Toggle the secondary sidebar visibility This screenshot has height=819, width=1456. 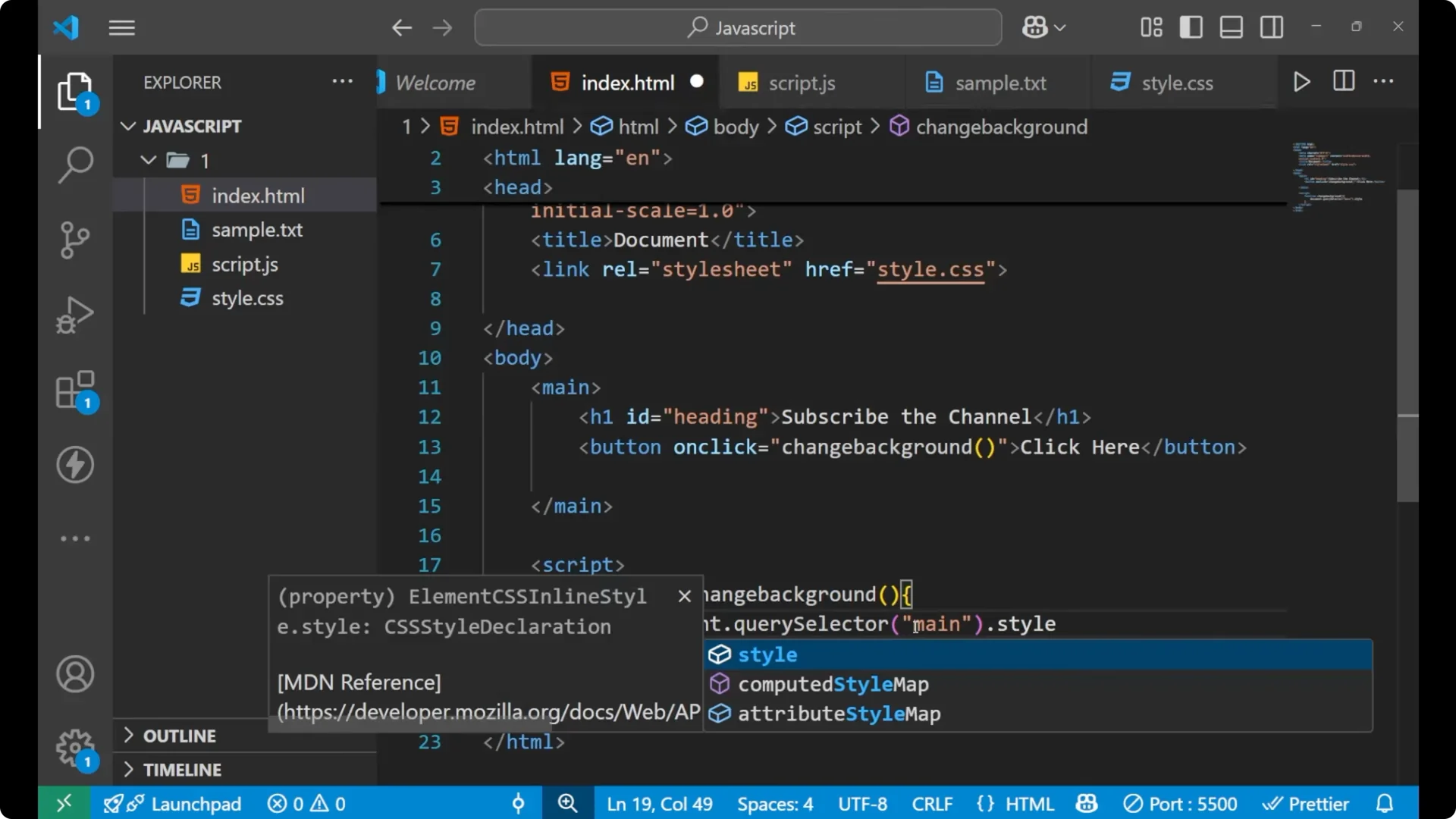[1271, 27]
